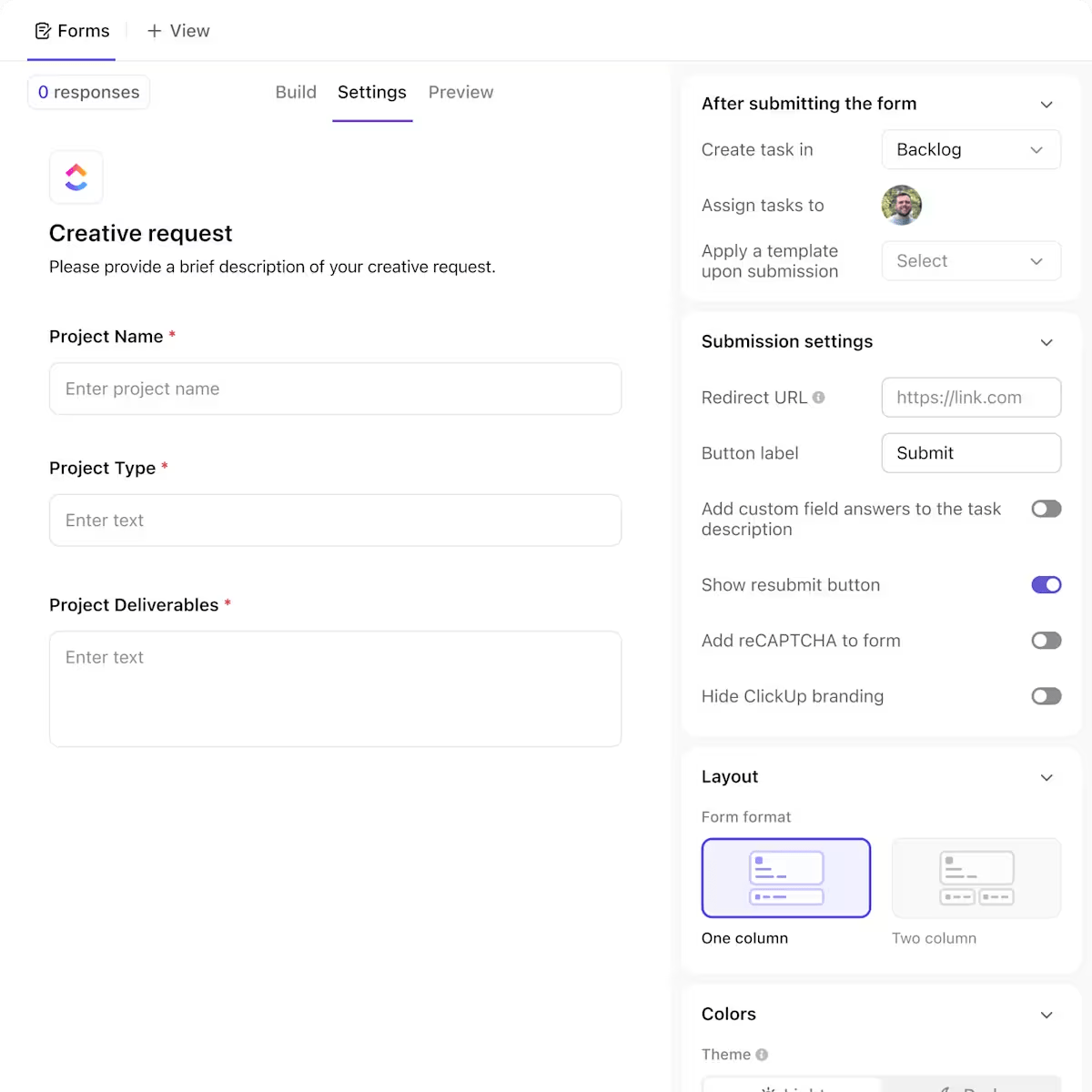The height and width of the screenshot is (1092, 1092).
Task: Select the One column layout thumbnail
Action: tap(785, 877)
